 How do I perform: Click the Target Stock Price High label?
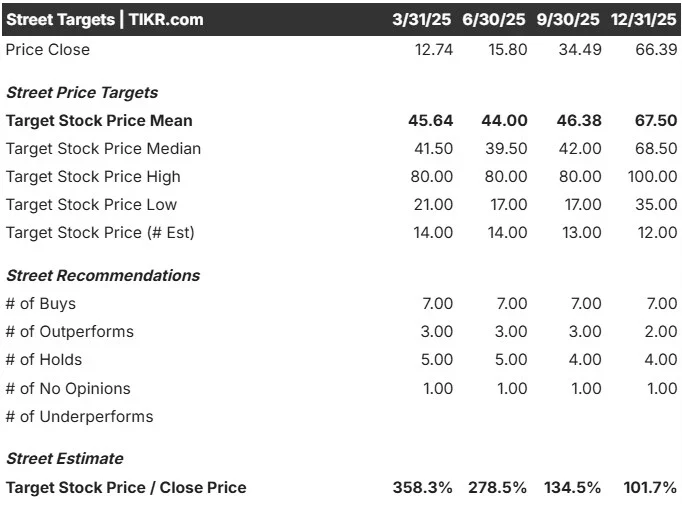(x=93, y=177)
